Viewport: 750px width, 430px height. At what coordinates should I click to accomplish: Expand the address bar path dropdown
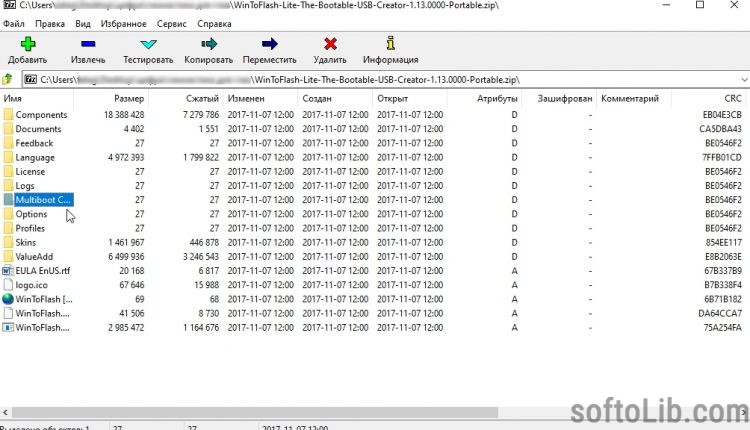coord(744,79)
